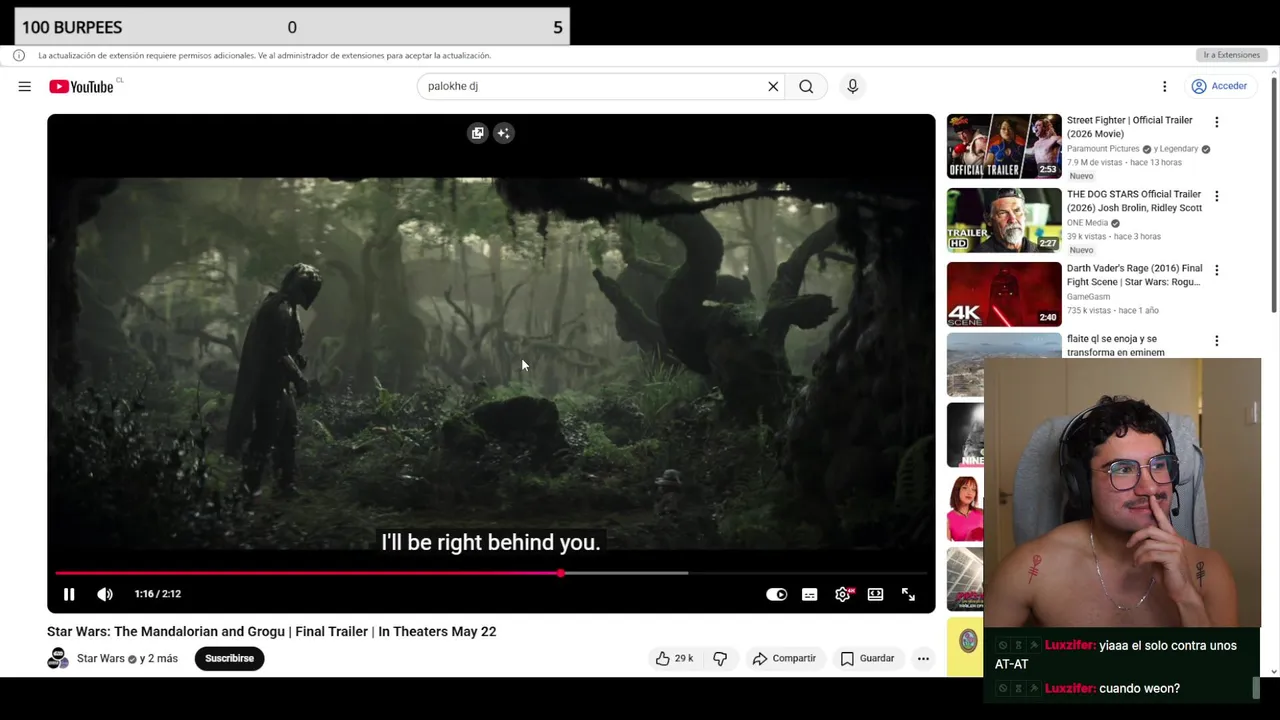Like the video with thumbs up

[x=674, y=658]
